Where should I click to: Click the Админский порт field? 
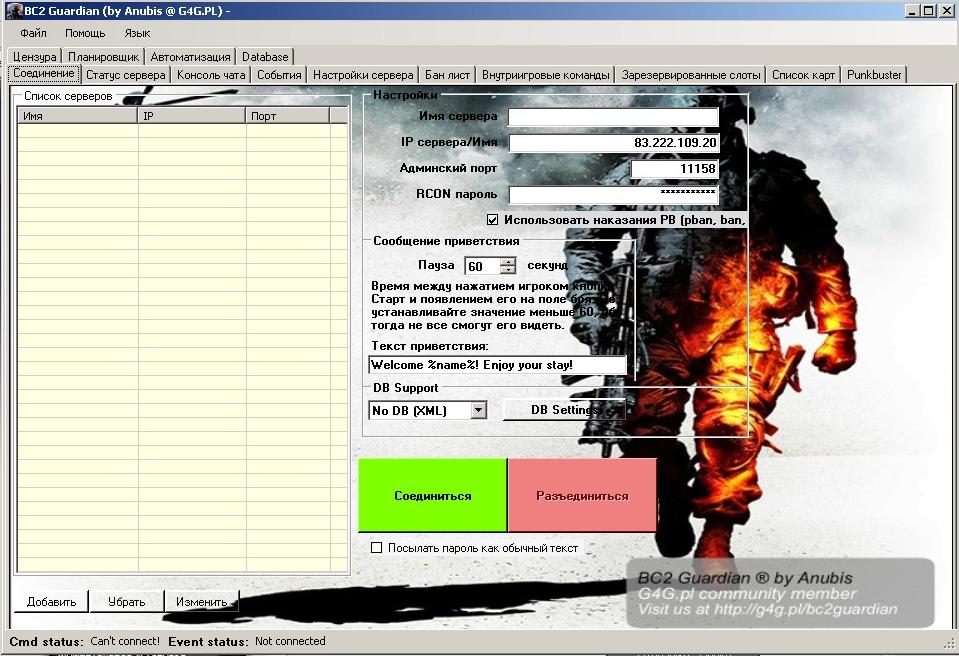(x=674, y=169)
